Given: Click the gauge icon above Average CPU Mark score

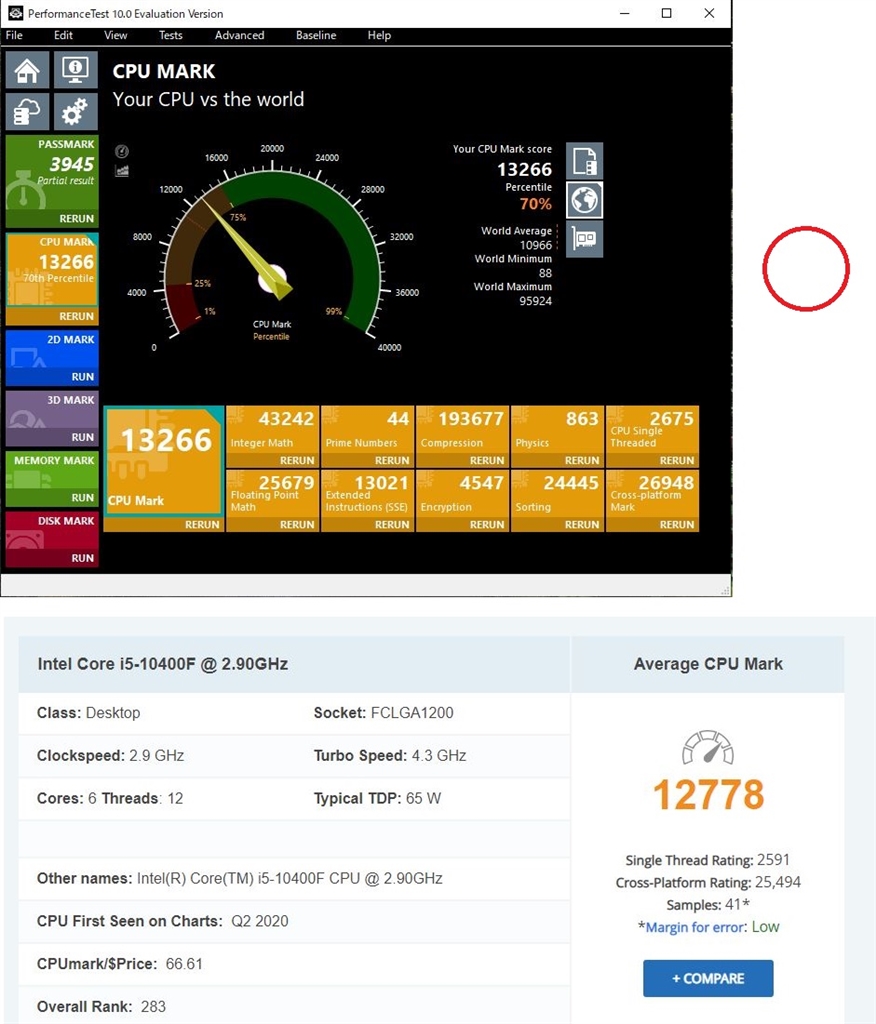Looking at the screenshot, I should [x=707, y=747].
